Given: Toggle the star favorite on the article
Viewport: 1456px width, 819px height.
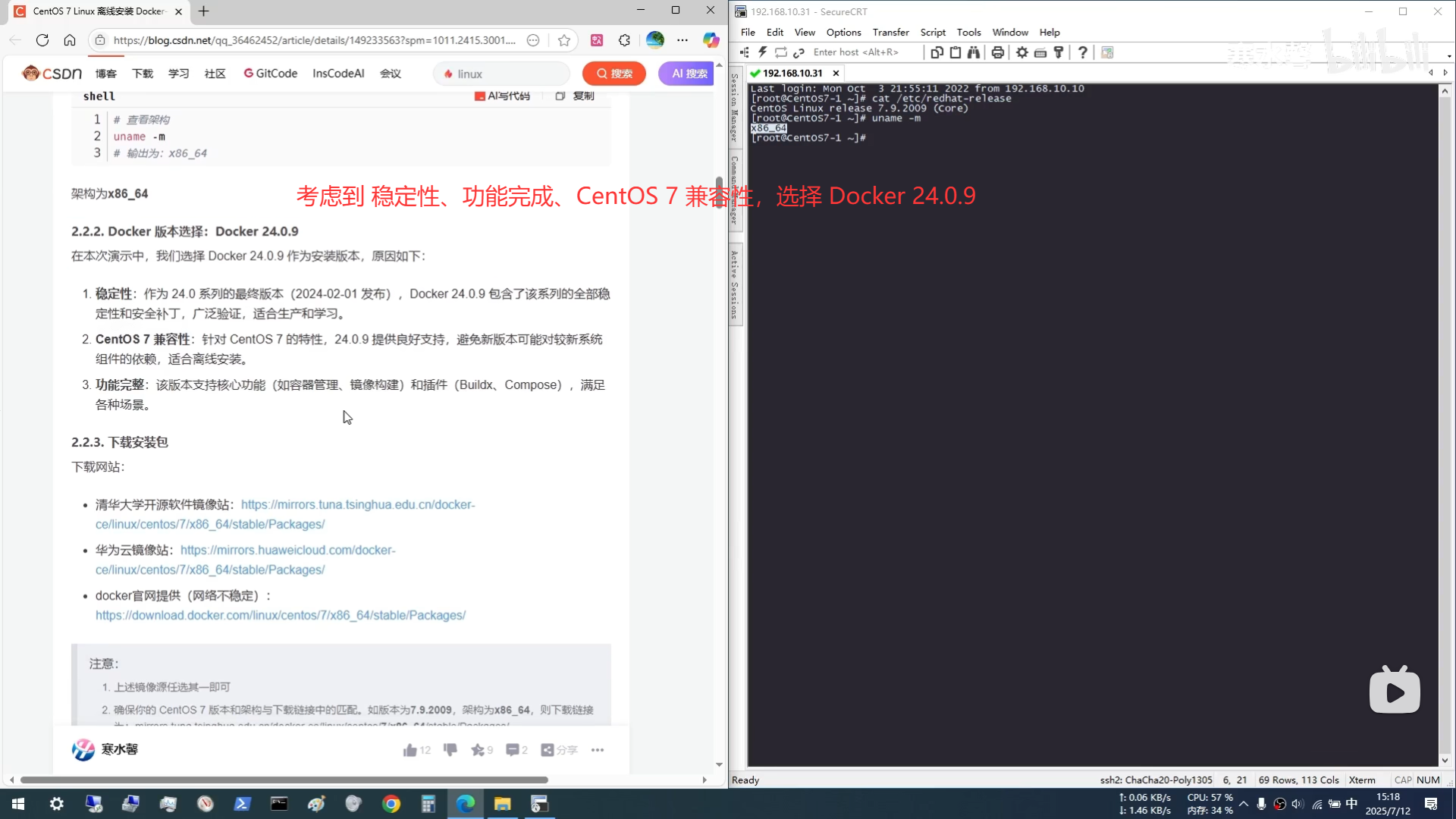Looking at the screenshot, I should [477, 750].
